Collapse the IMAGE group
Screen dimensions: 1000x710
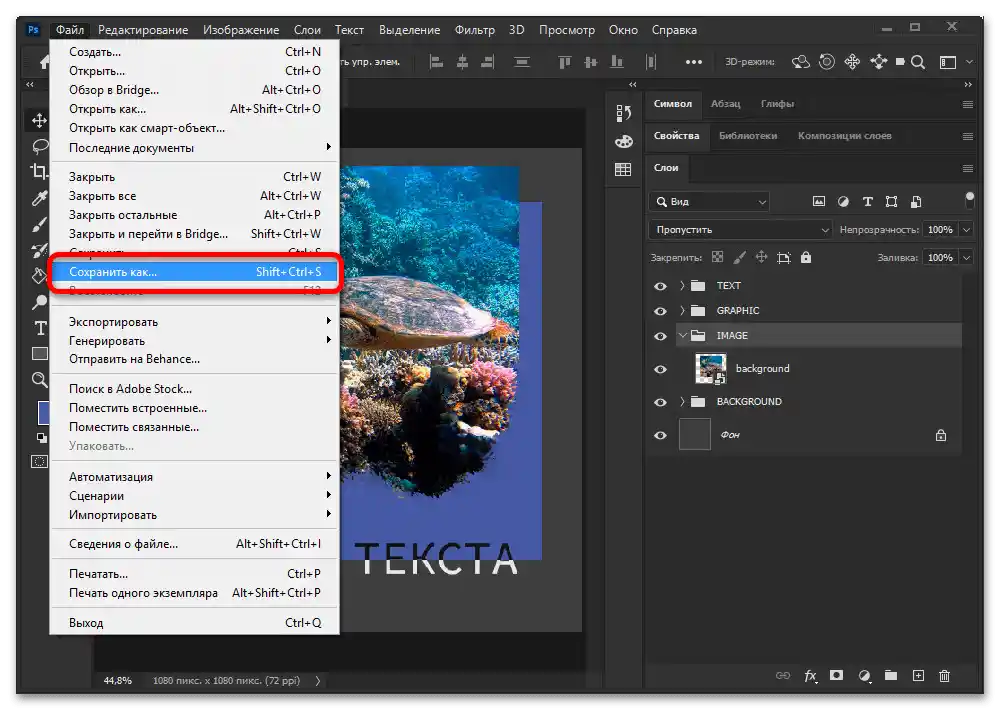(682, 336)
